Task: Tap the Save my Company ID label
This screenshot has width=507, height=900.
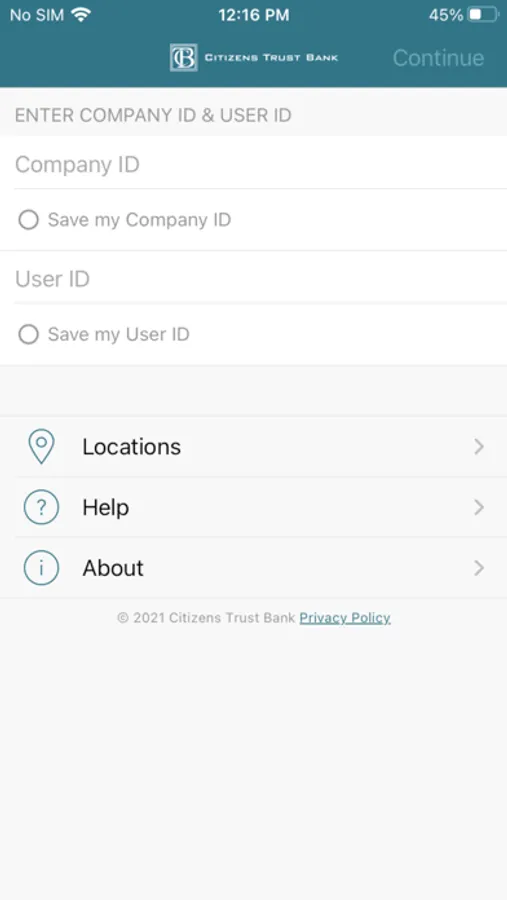Action: pyautogui.click(x=139, y=220)
